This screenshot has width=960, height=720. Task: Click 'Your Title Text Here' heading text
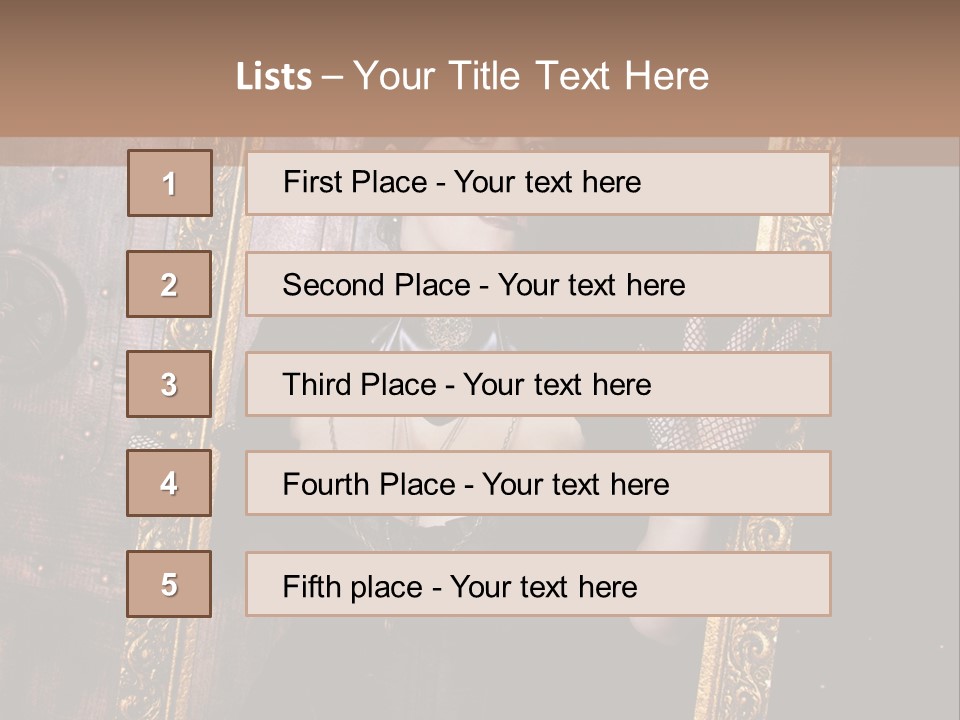pyautogui.click(x=531, y=76)
